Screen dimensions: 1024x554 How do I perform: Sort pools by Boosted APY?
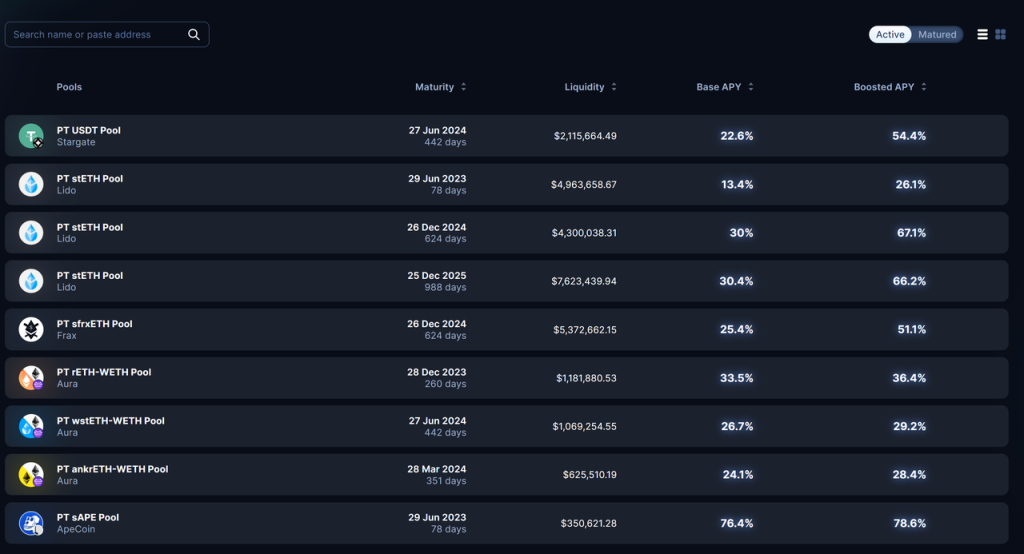(890, 87)
